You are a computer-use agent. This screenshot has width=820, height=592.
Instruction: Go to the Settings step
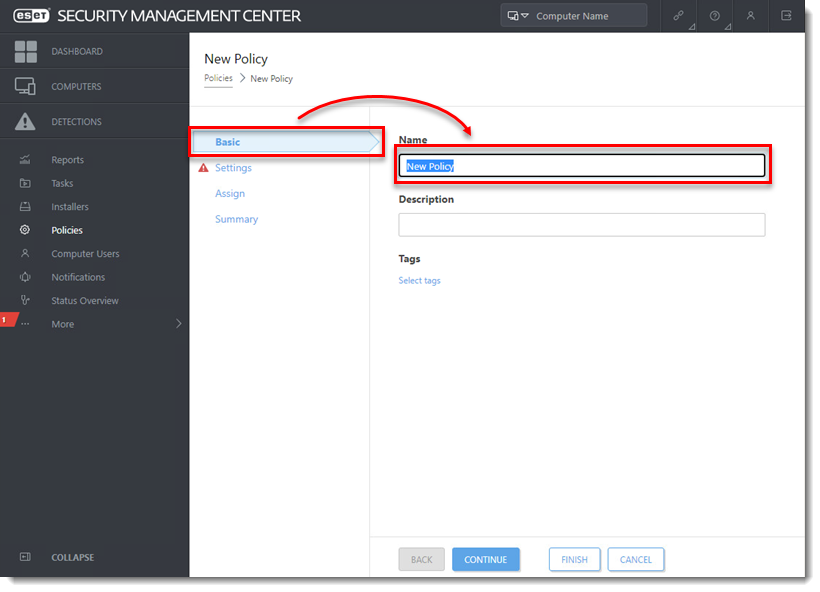pos(233,168)
